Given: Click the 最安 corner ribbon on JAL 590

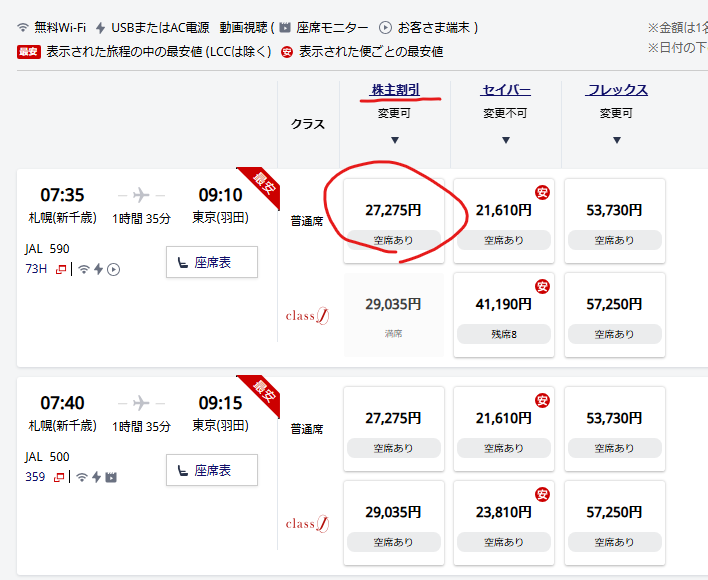Looking at the screenshot, I should (263, 184).
